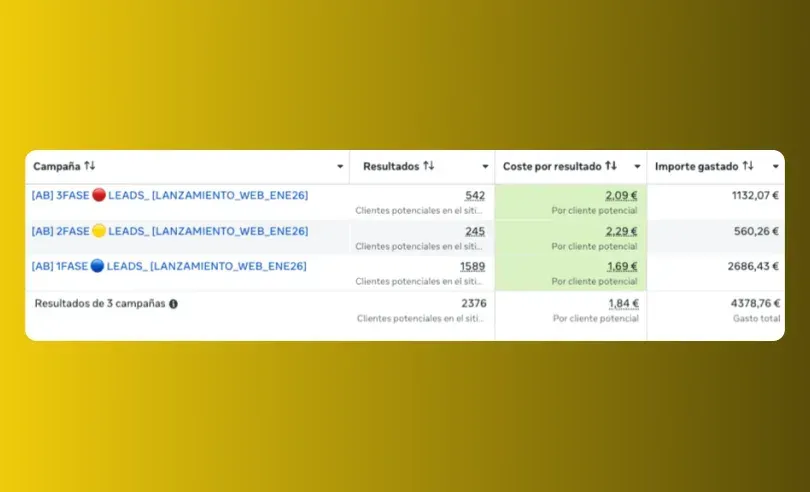Click info icon next to Resultados de 3 campañas
Viewport: 810px width, 492px height.
tap(174, 304)
